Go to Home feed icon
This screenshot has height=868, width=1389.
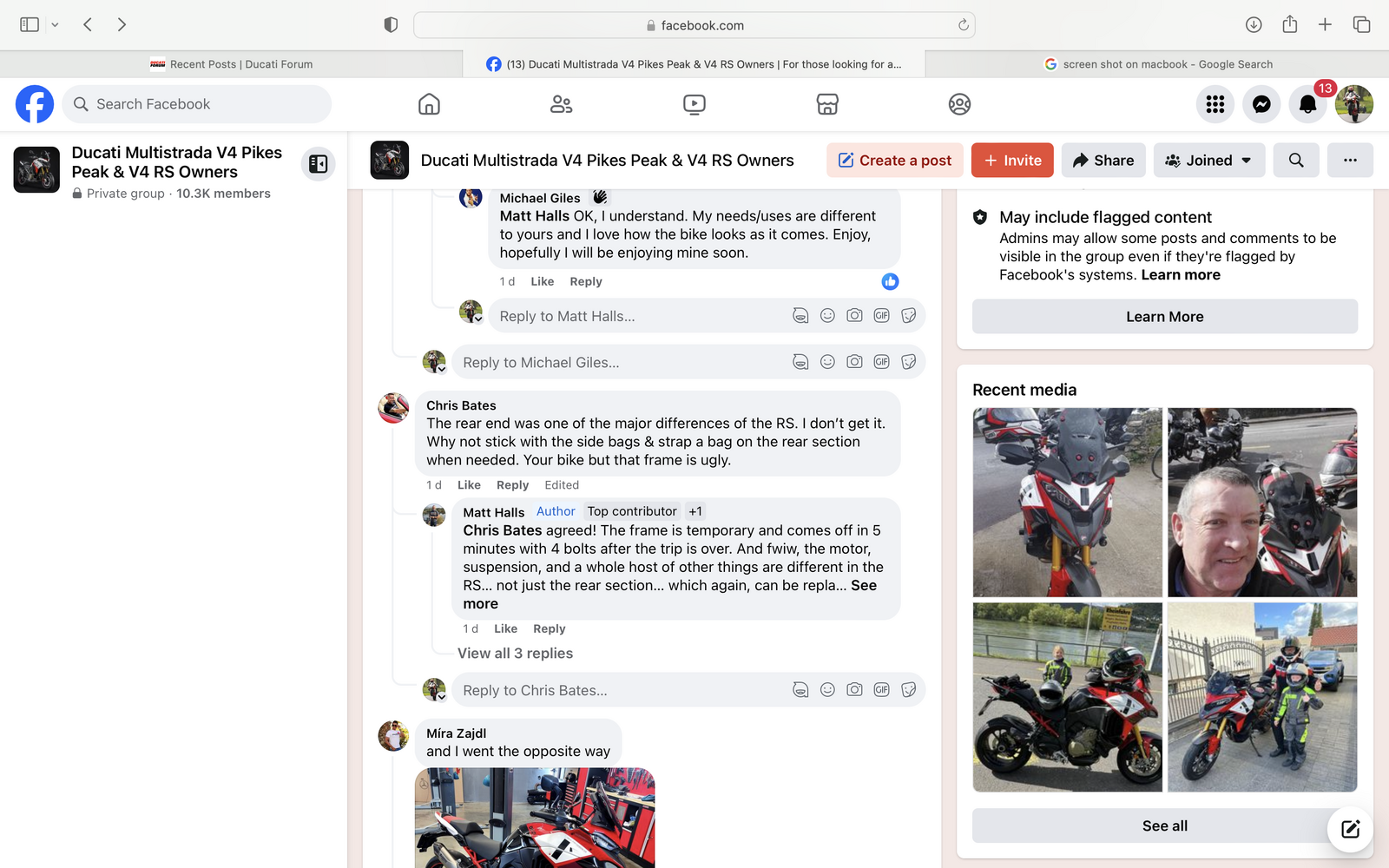click(x=429, y=104)
